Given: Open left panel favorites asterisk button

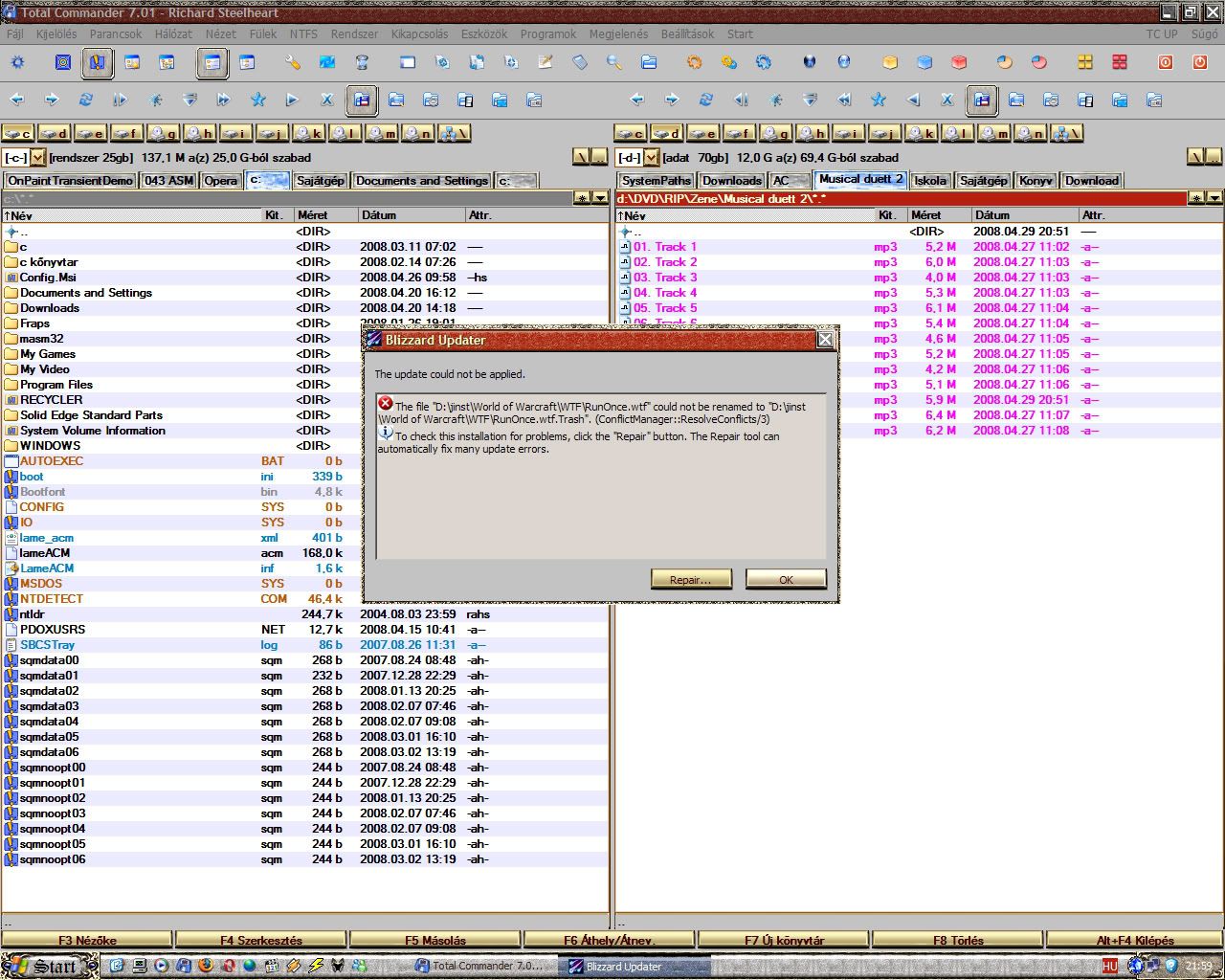Looking at the screenshot, I should (582, 198).
